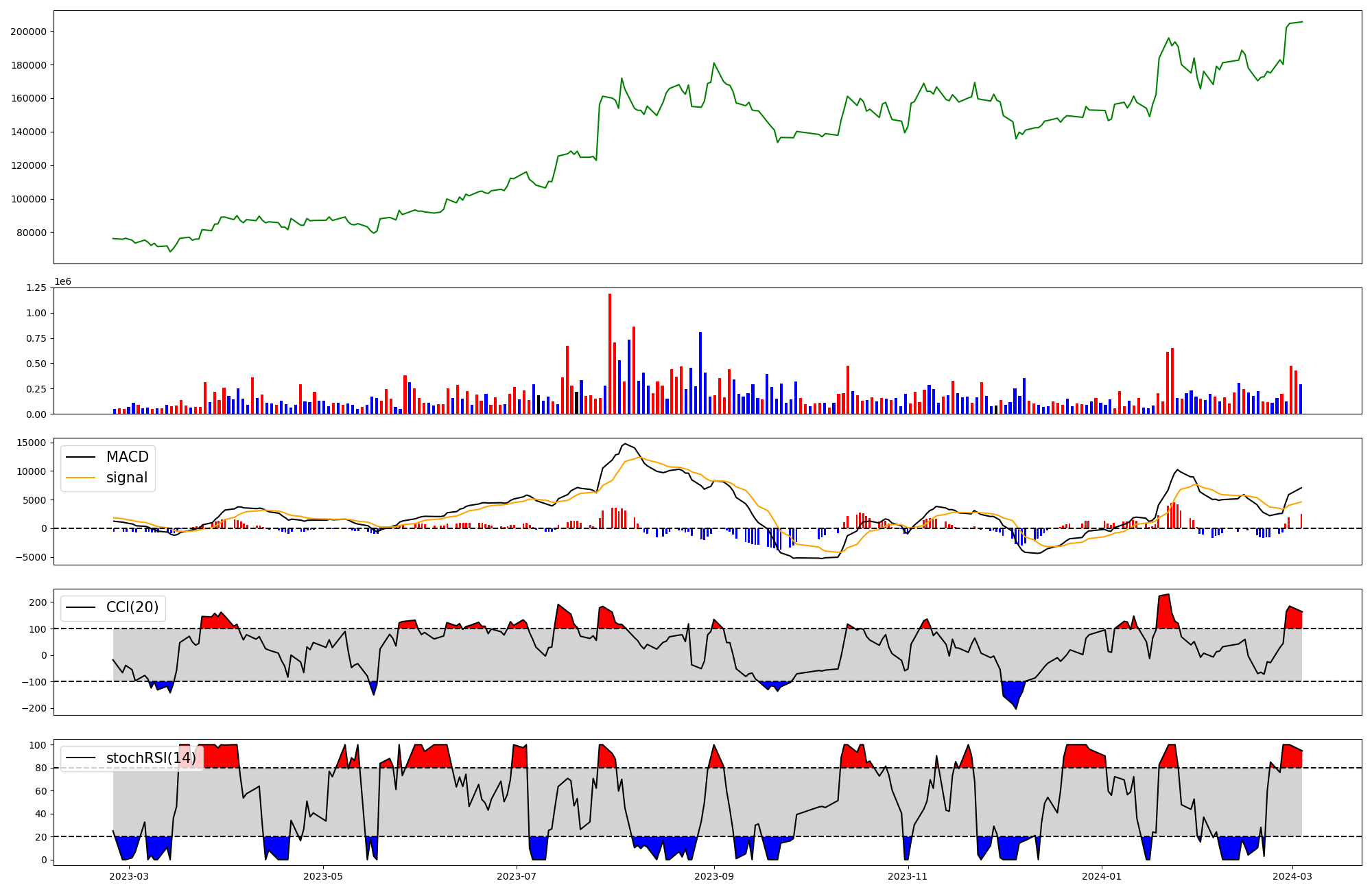Select the CCI(20) legend entry

[132, 607]
